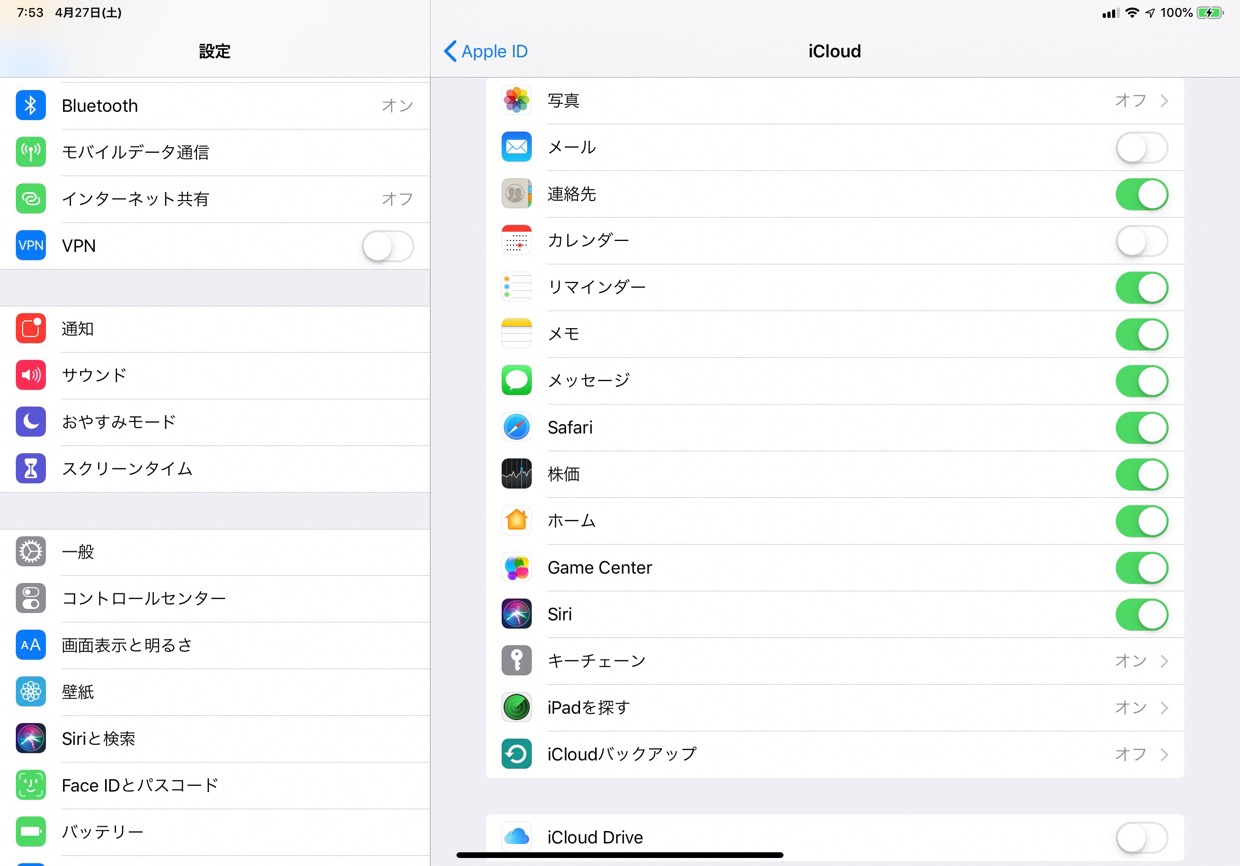The width and height of the screenshot is (1240, 866).
Task: Open キーチェーン settings via its chevron
Action: (1164, 660)
